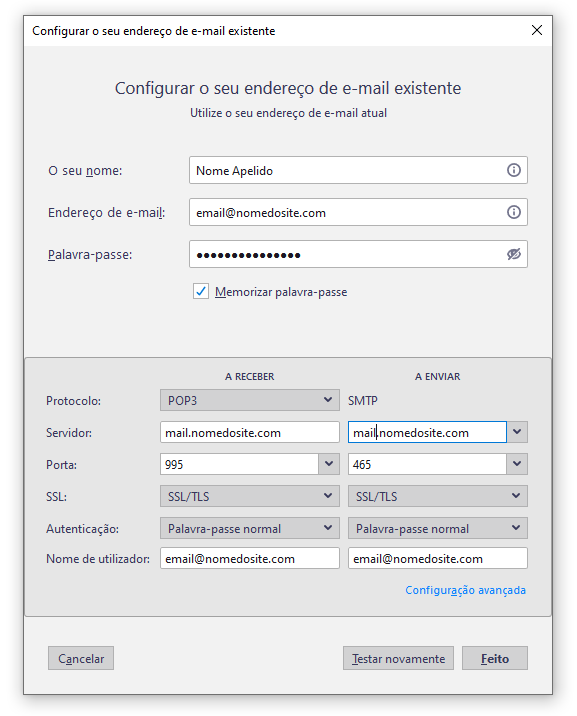The image size is (577, 716).
Task: Open outgoing Palavra-passe normal authentication dropdown
Action: [438, 528]
